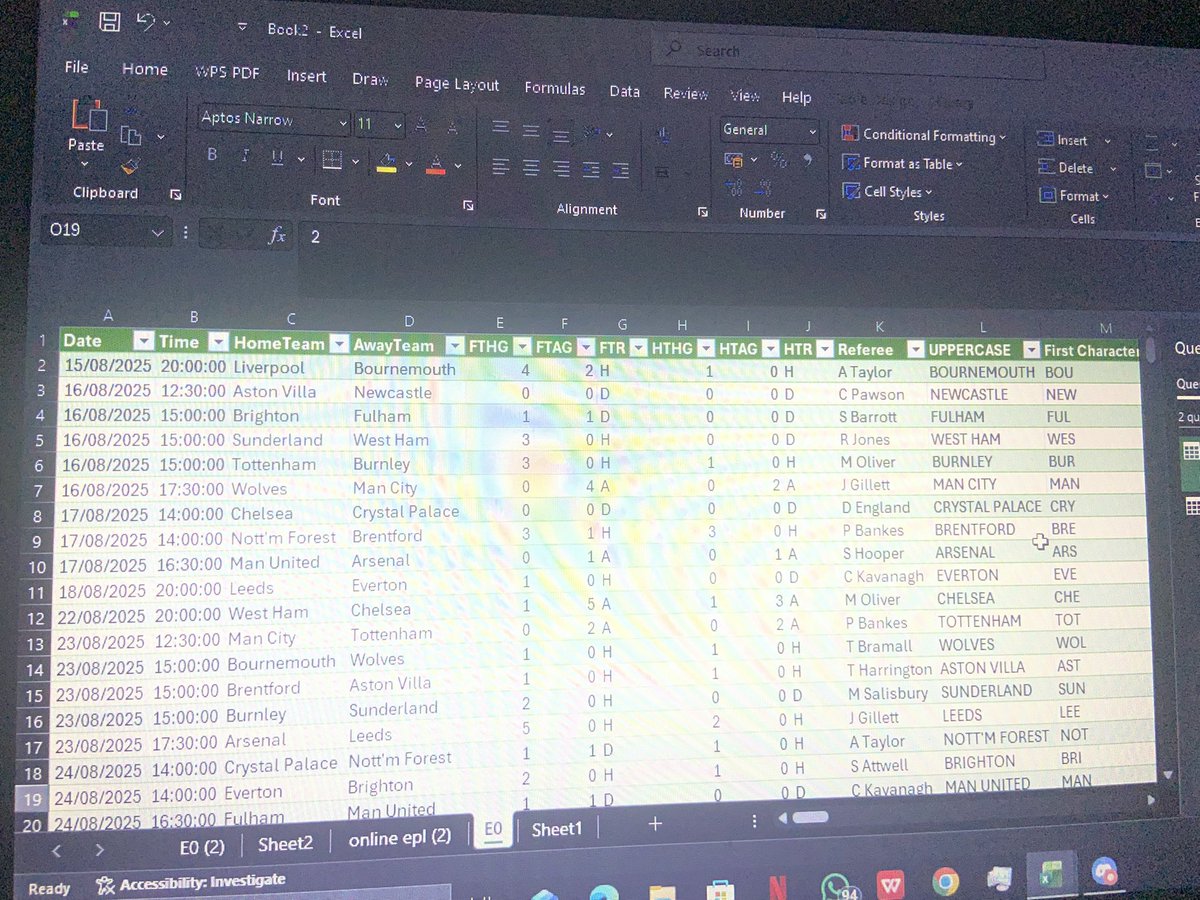Open the fill color dropdown arrow

point(409,164)
